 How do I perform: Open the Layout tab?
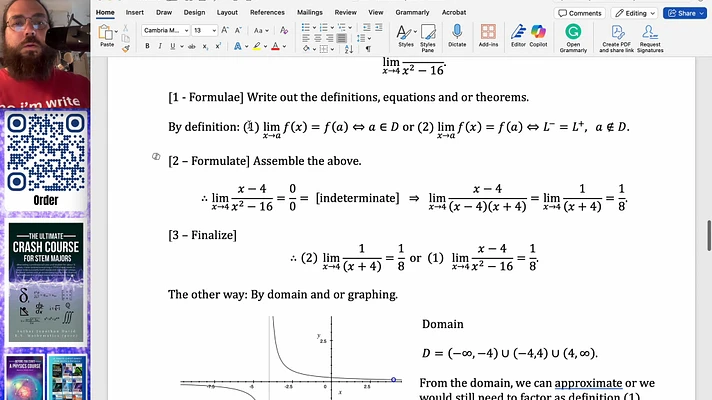(x=227, y=12)
